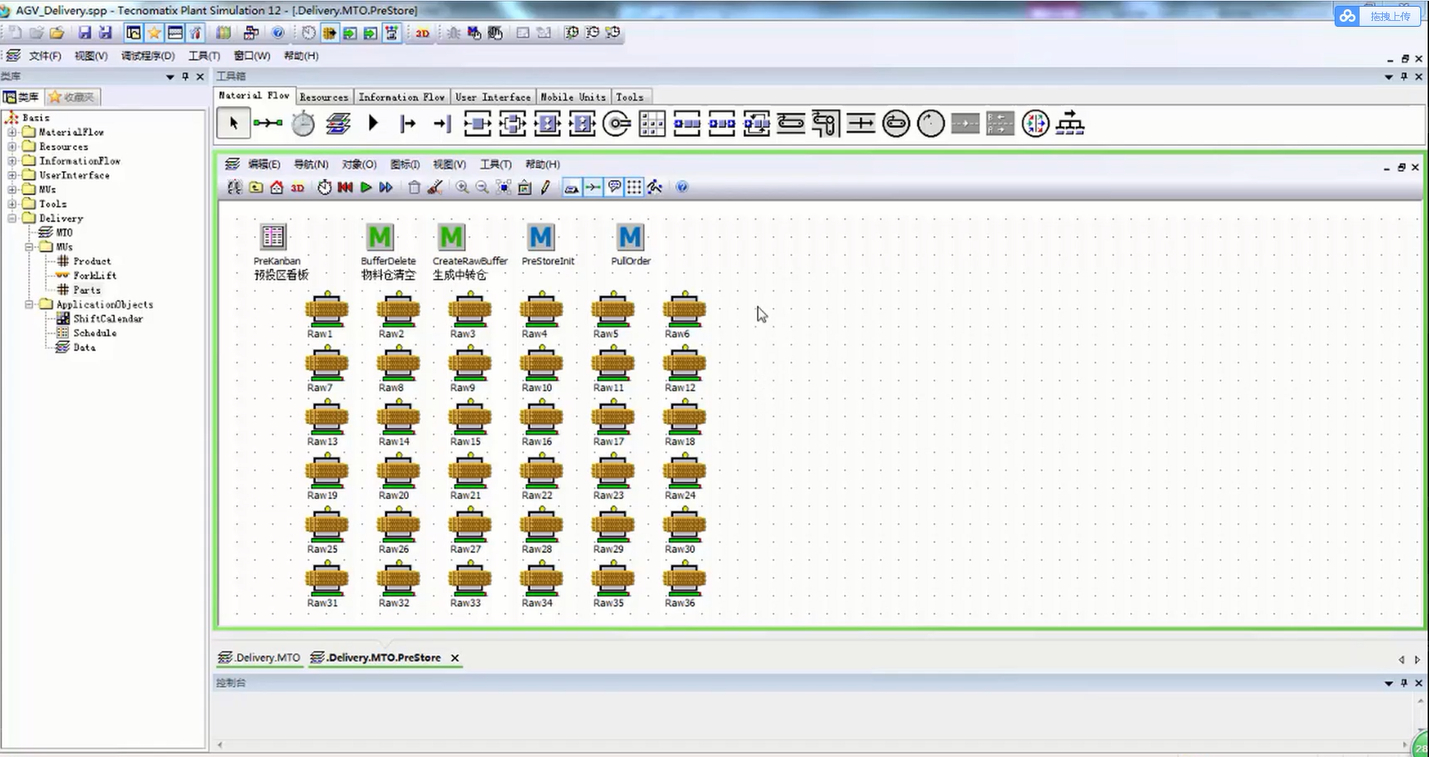Pick the EventController stopwatch icon in toolbox
Viewport: 1429px width, 757px height.
click(303, 124)
